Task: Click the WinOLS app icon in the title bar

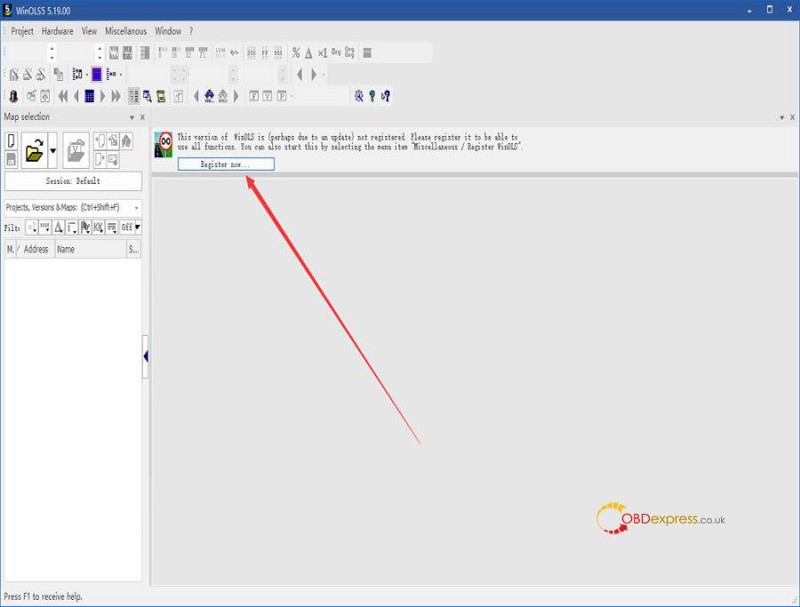Action: tap(7, 10)
